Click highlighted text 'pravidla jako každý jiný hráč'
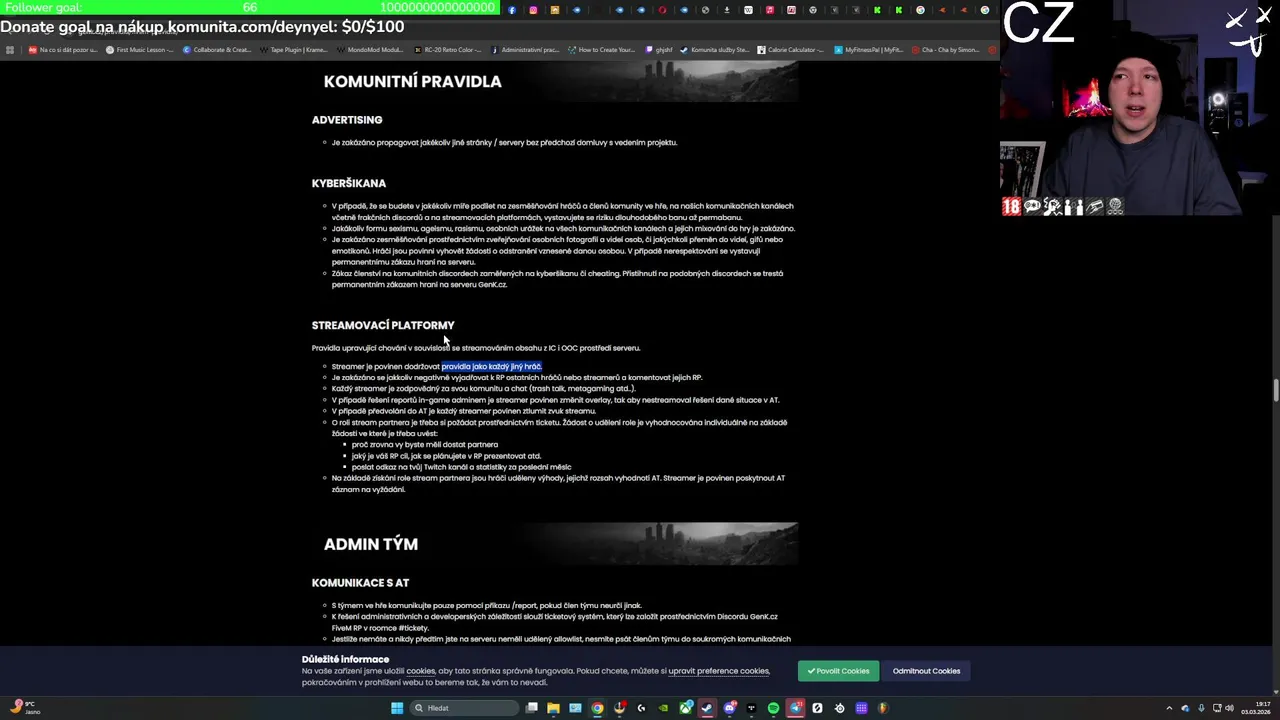The width and height of the screenshot is (1280, 720). 491,366
